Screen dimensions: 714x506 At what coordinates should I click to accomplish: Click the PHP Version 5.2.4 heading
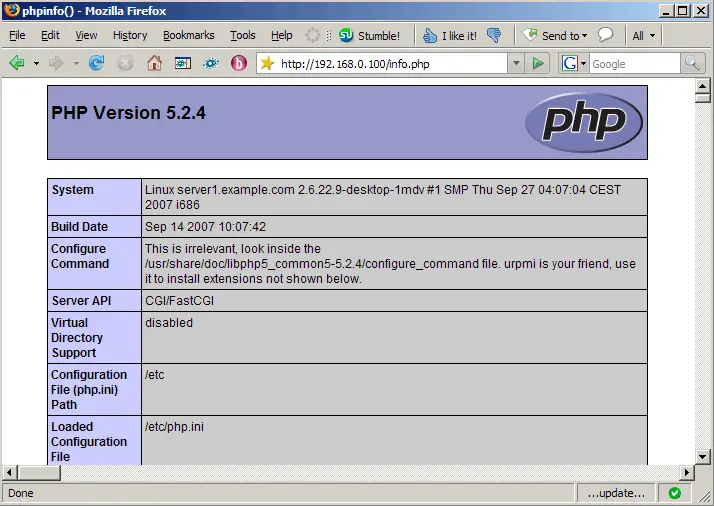tap(128, 113)
